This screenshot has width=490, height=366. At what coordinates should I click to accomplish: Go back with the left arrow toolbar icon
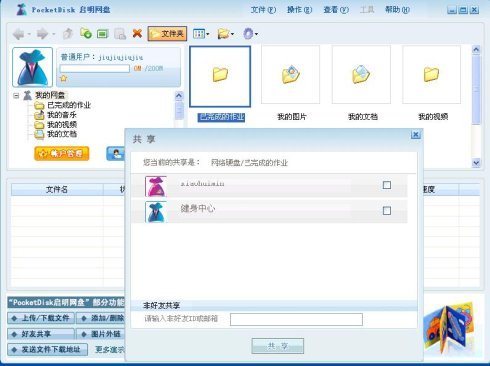click(x=19, y=34)
